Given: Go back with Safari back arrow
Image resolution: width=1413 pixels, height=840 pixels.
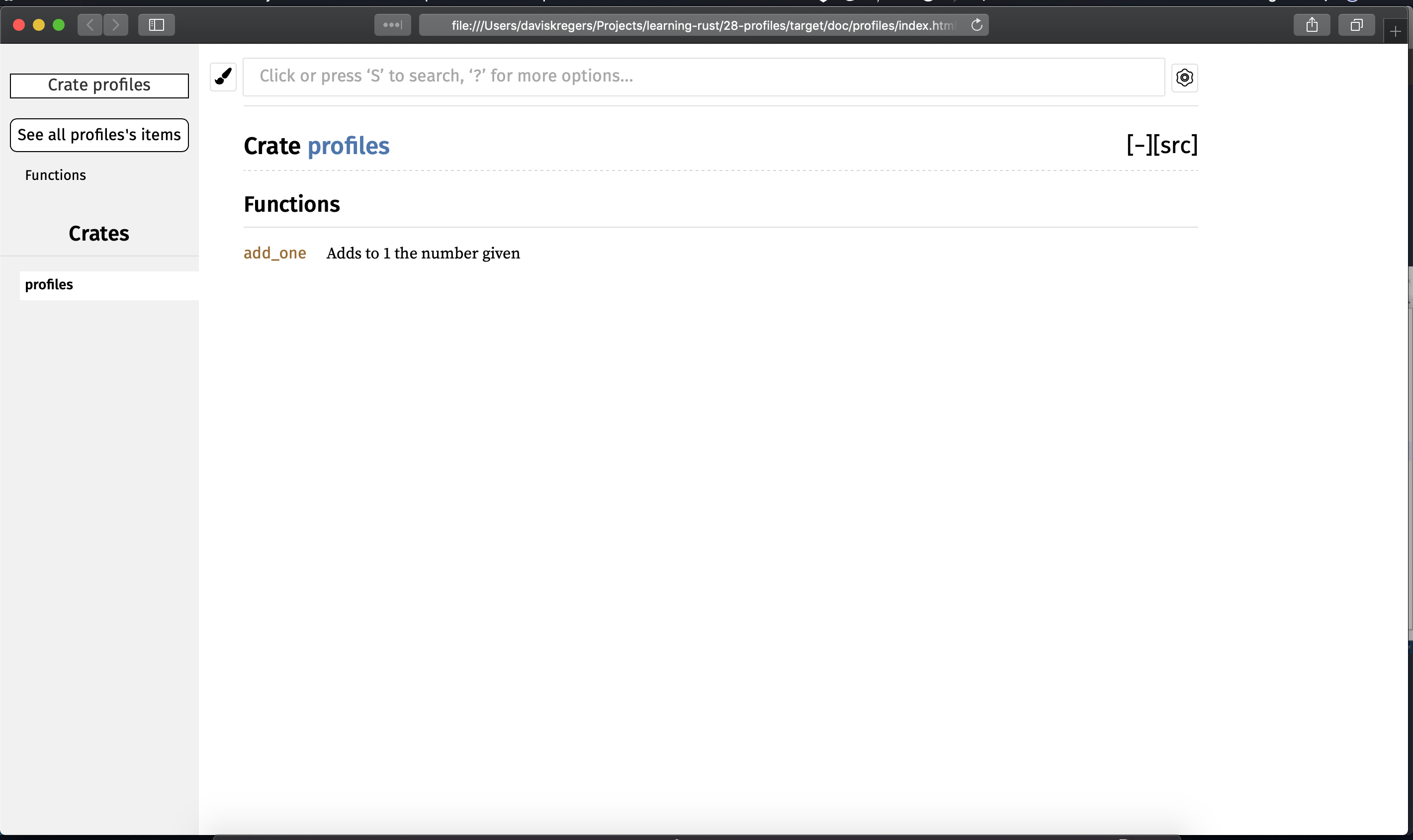Looking at the screenshot, I should coord(90,25).
